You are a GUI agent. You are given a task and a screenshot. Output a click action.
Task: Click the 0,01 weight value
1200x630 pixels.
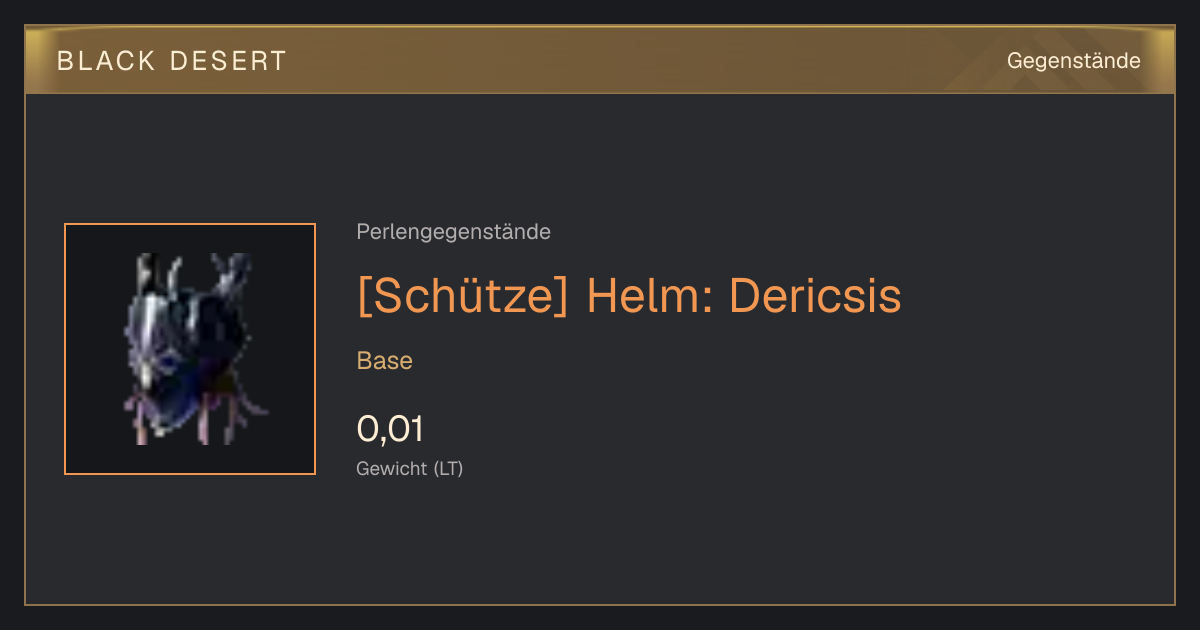click(390, 429)
